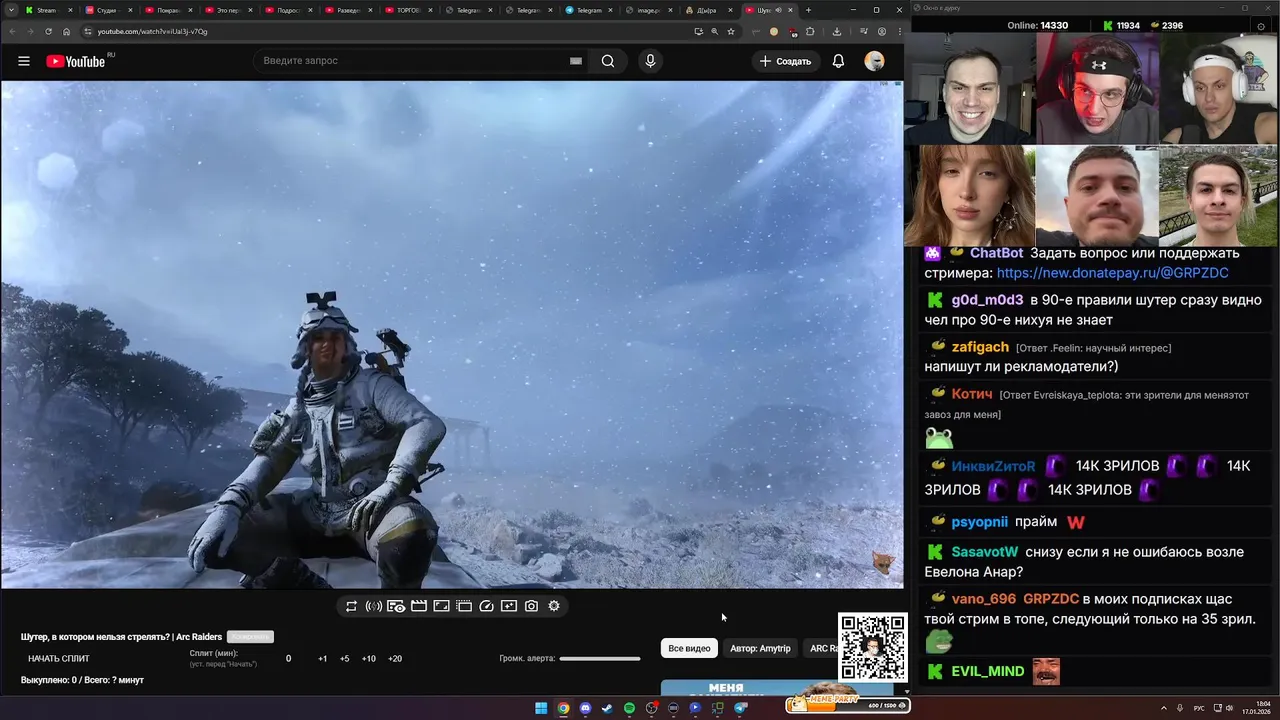Click the video filters sparkle icon
The image size is (1280, 720).
tap(509, 606)
